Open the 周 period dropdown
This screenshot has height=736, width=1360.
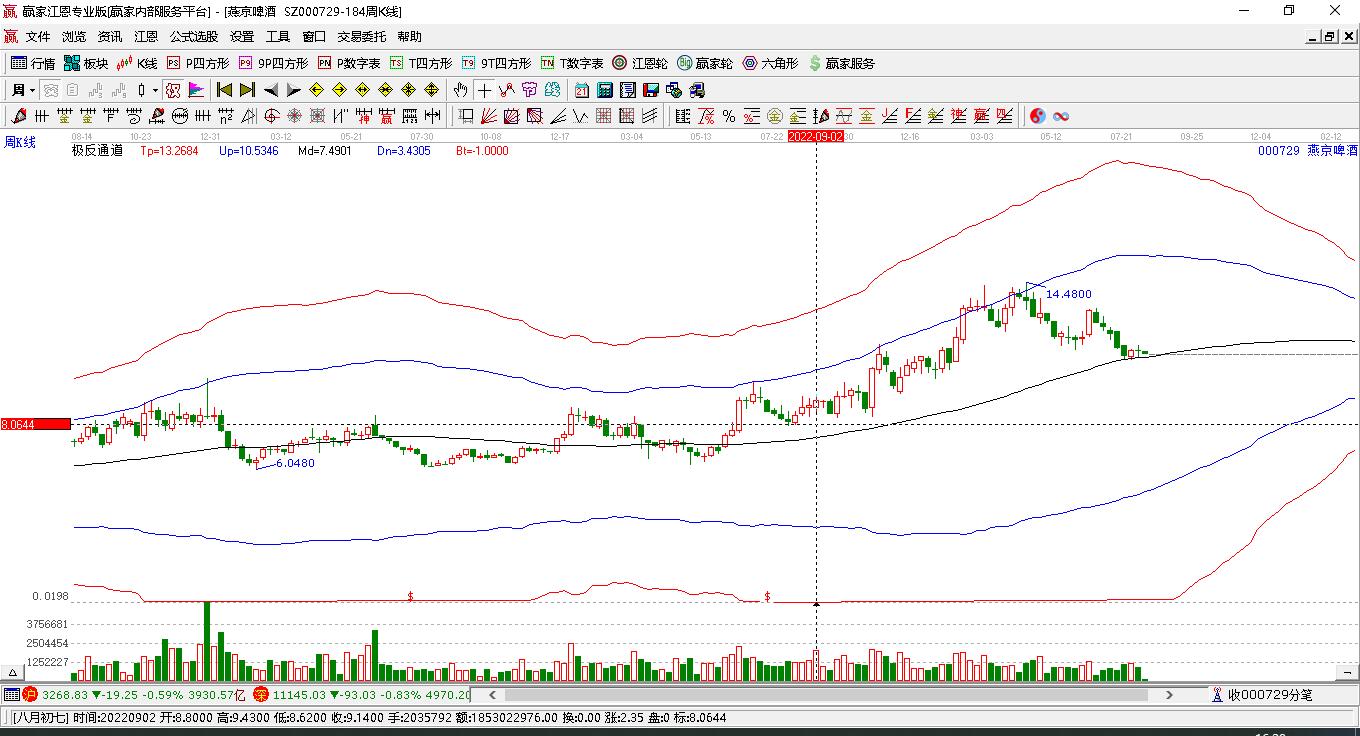(x=24, y=90)
